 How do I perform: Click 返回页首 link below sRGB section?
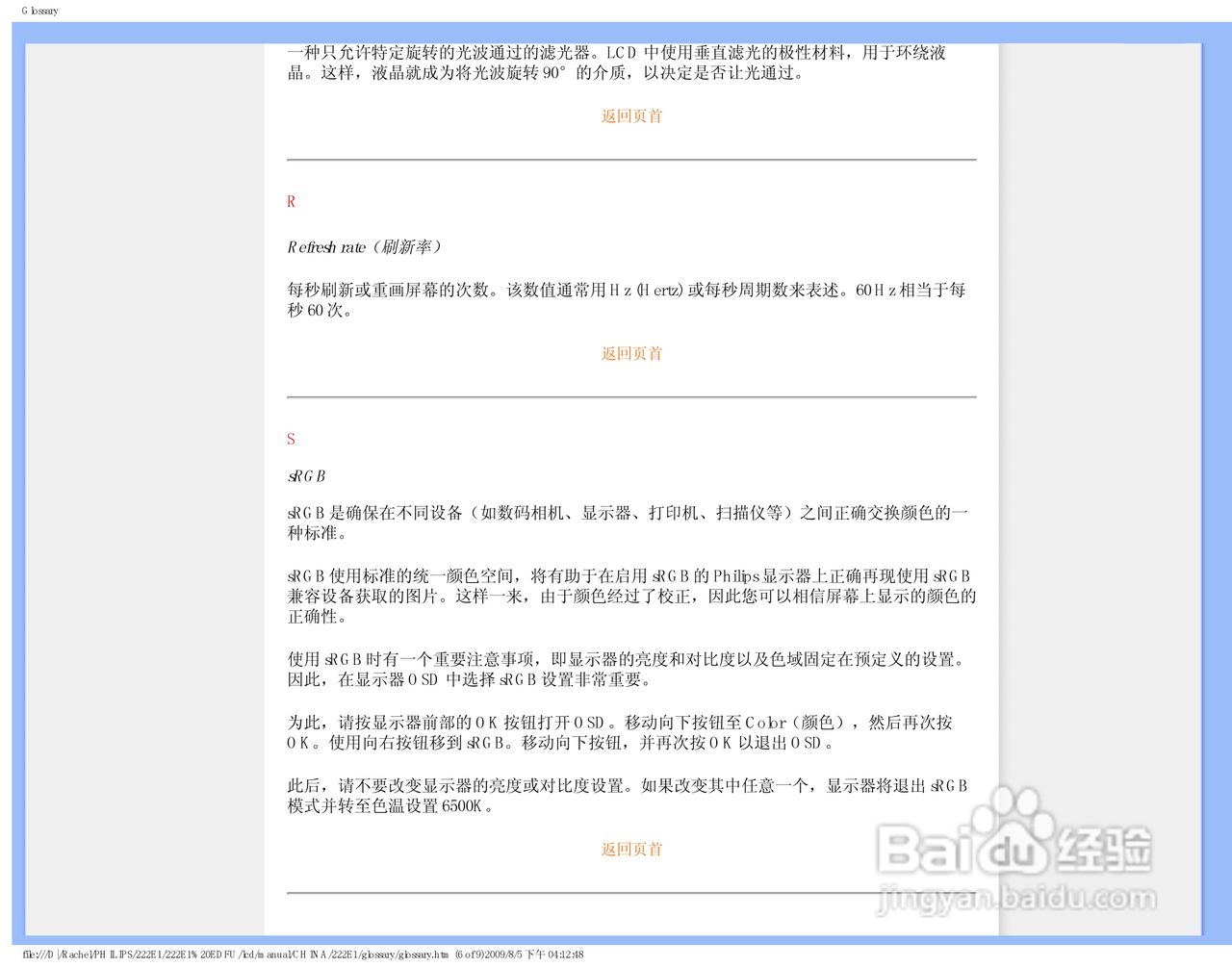pyautogui.click(x=631, y=850)
